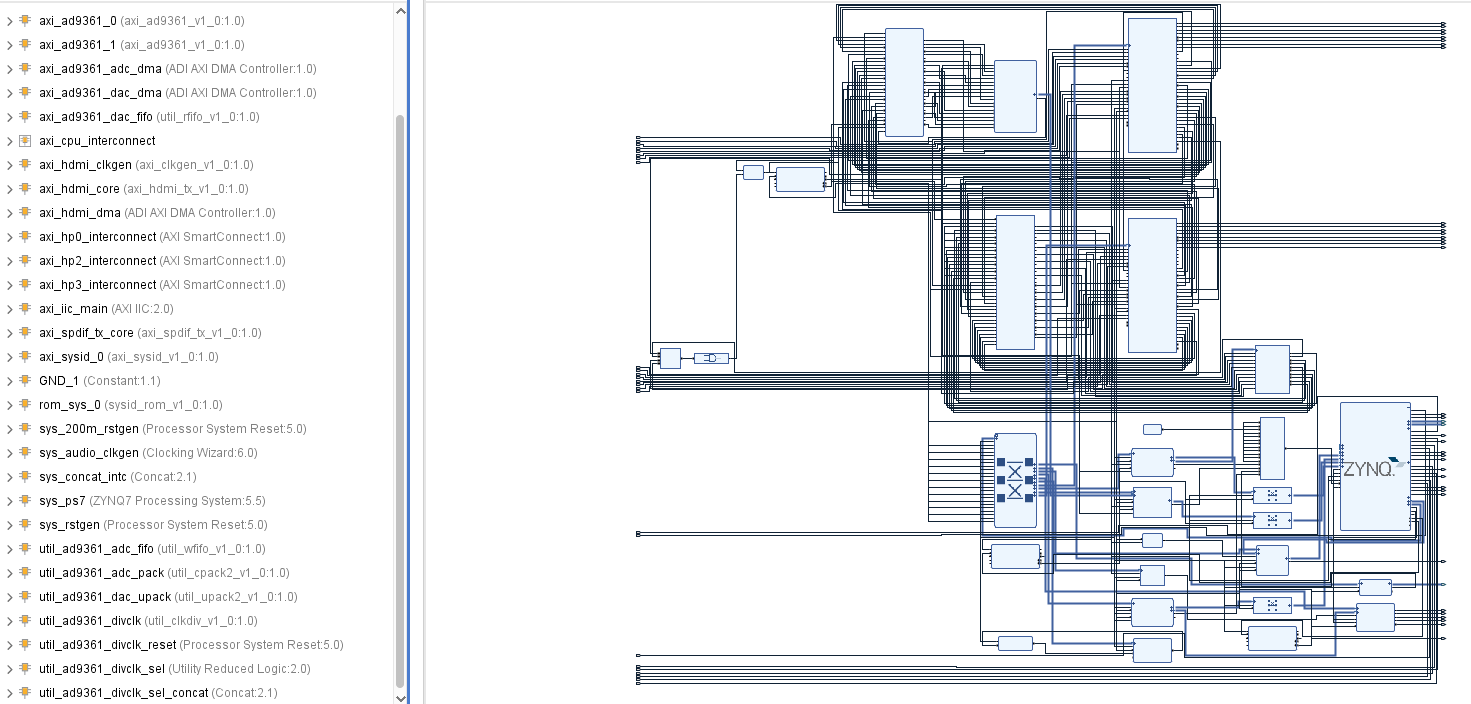Image resolution: width=1471 pixels, height=704 pixels.
Task: Expand the axi_ad9361_0 tree node
Action: (8, 20)
